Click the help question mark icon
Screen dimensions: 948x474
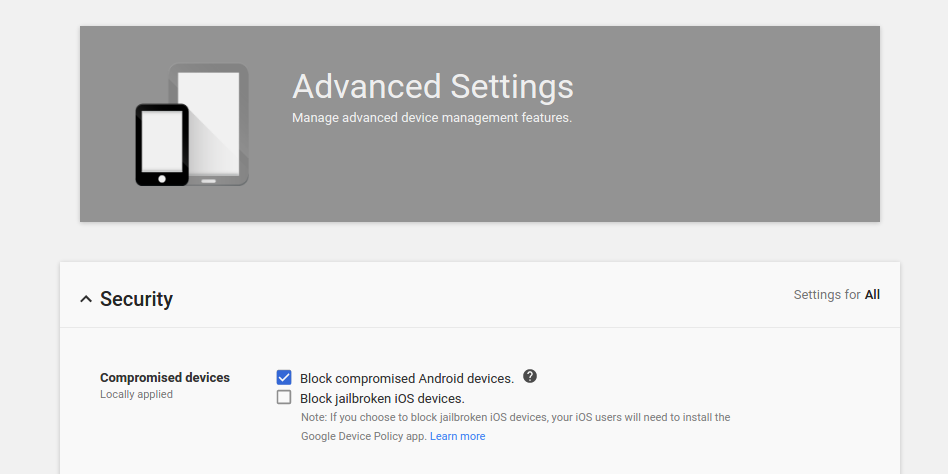[530, 376]
